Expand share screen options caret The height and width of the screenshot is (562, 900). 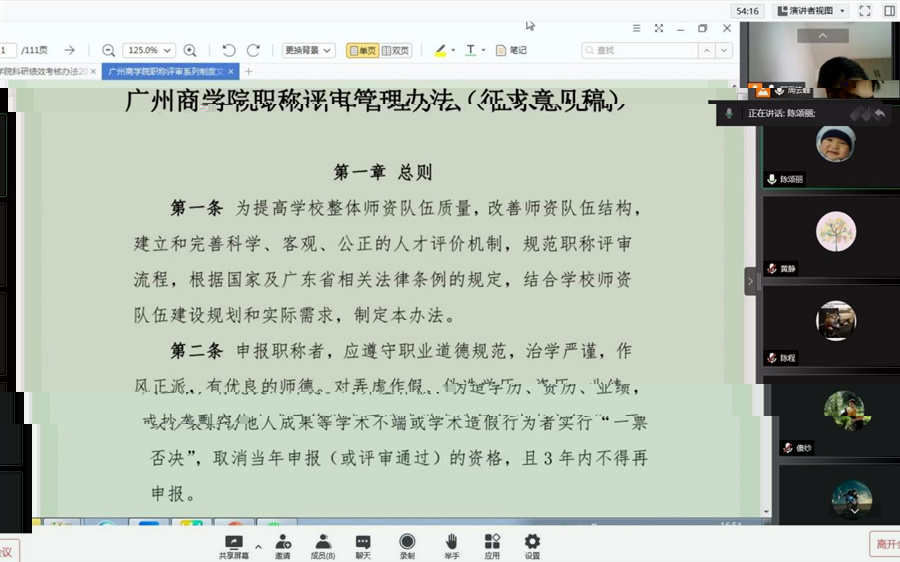coord(258,547)
